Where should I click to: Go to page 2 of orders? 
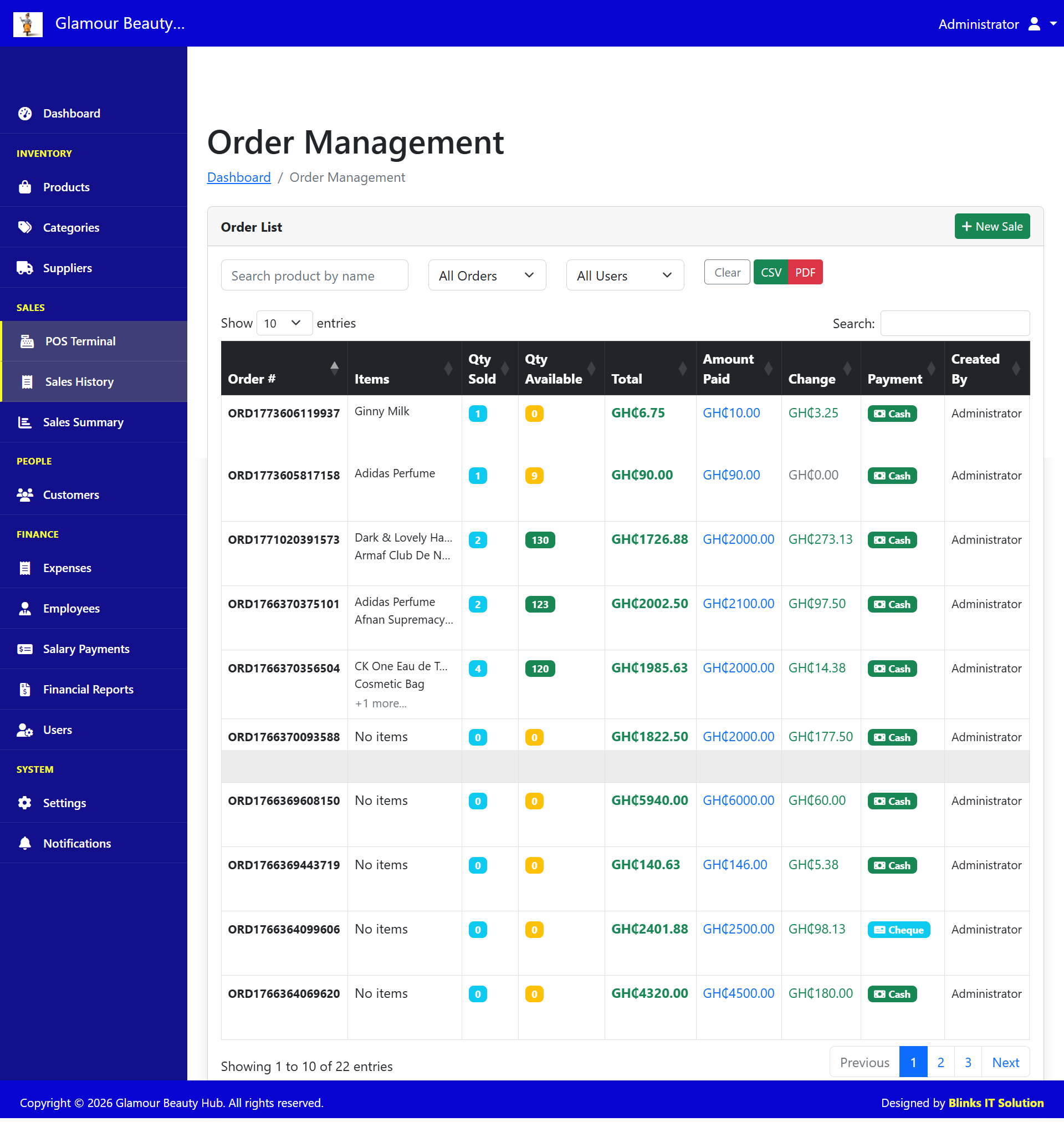941,1062
